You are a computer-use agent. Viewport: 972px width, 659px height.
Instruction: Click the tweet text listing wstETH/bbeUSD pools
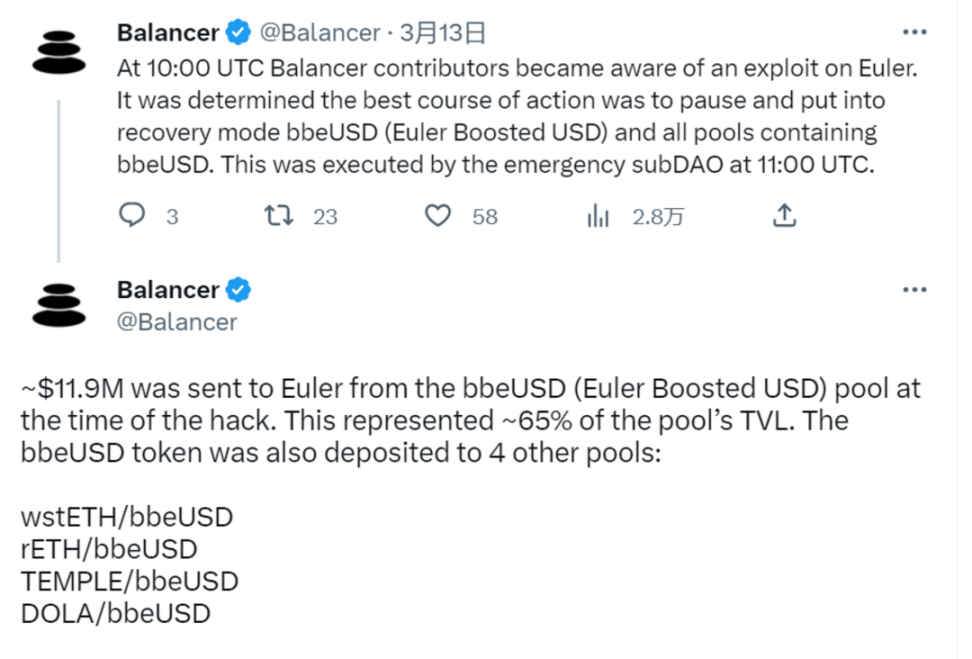point(127,518)
